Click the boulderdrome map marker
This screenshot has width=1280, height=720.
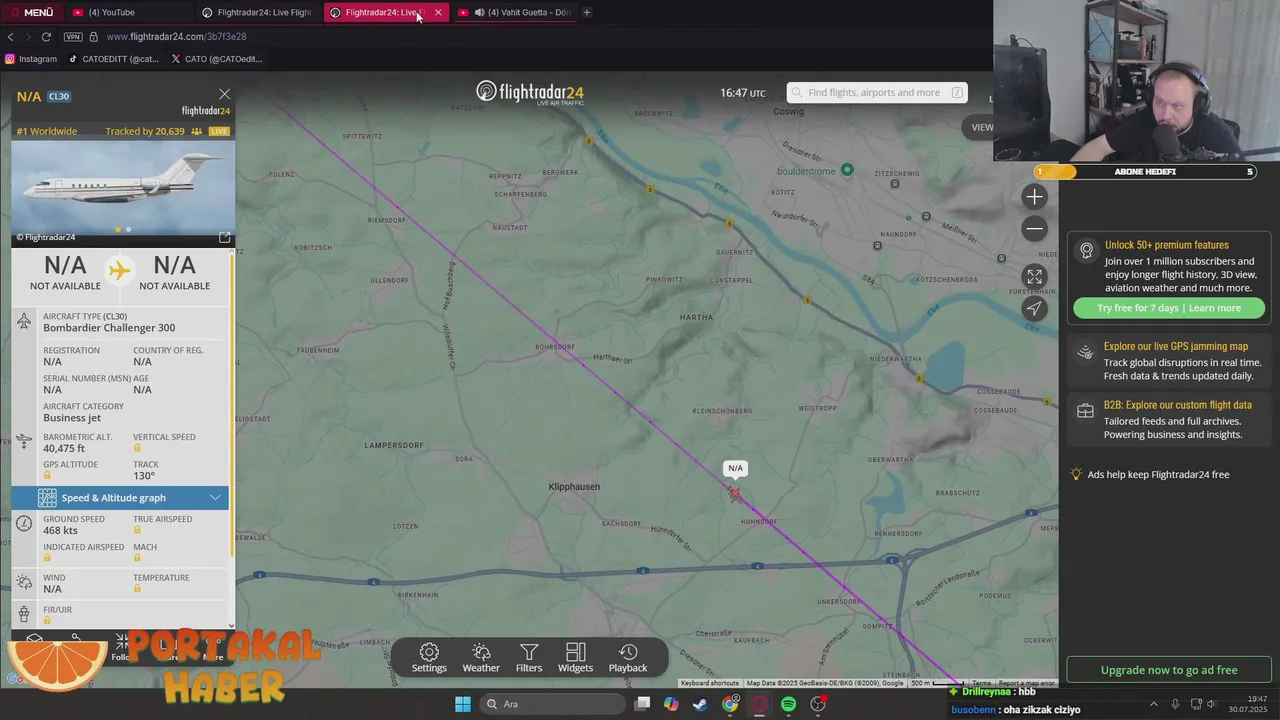click(x=847, y=169)
